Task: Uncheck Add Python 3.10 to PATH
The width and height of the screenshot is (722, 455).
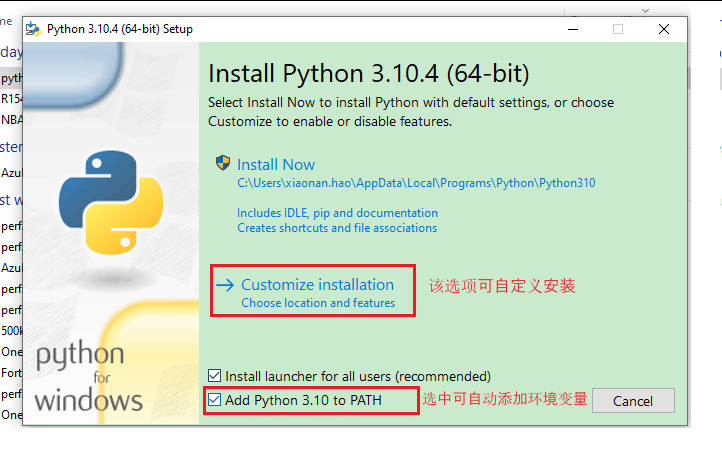Action: [x=215, y=400]
